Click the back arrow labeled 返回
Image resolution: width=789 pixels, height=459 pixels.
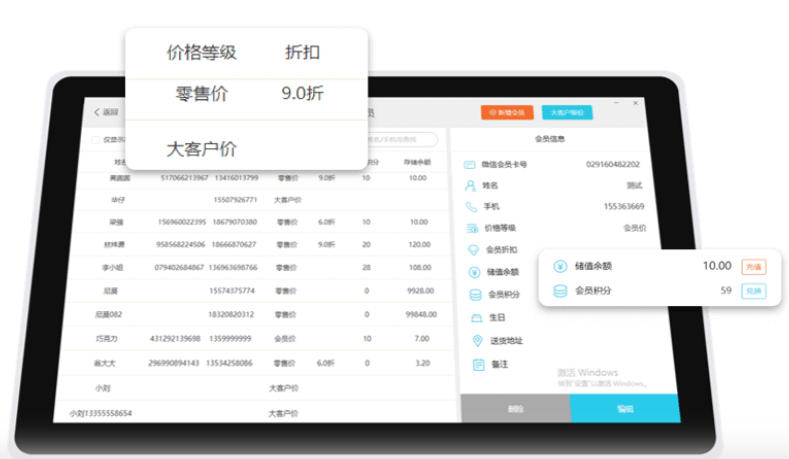tap(106, 112)
